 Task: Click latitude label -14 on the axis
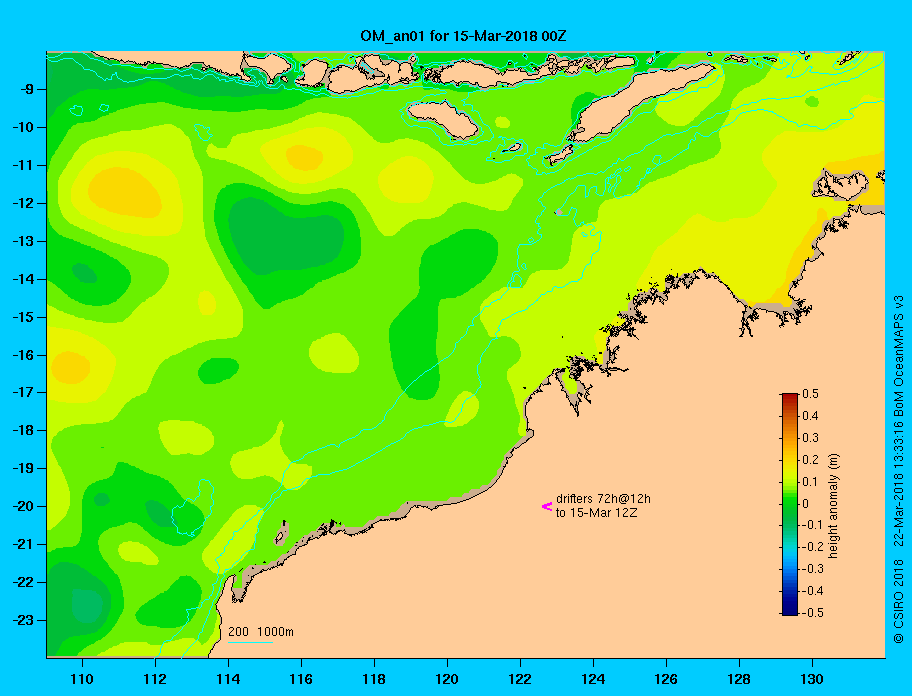(x=23, y=279)
